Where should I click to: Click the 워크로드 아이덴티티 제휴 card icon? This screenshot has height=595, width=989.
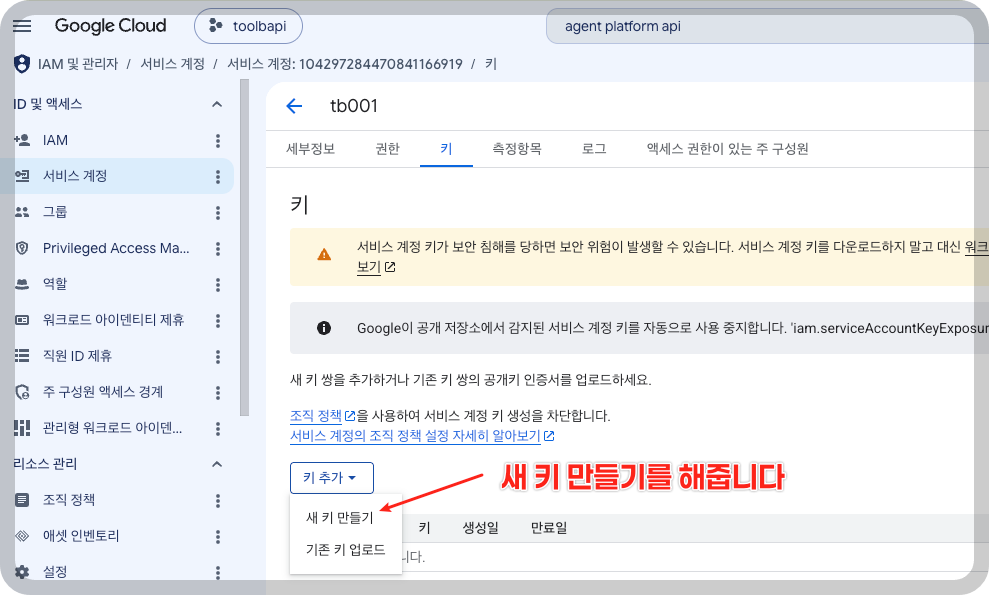click(x=22, y=320)
